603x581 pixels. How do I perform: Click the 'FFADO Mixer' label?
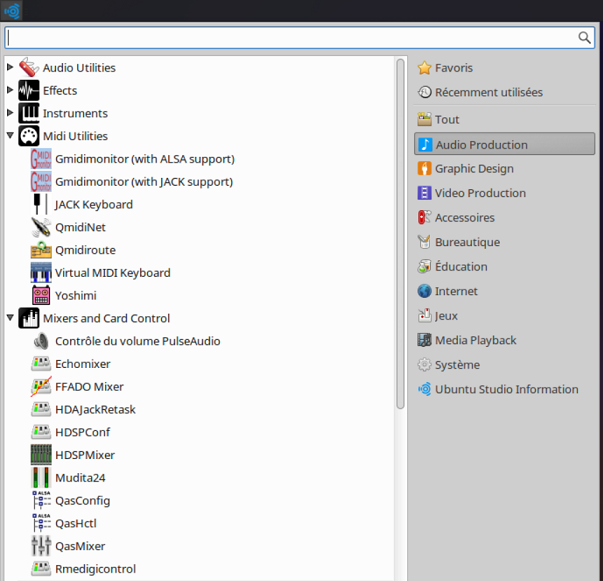point(89,387)
